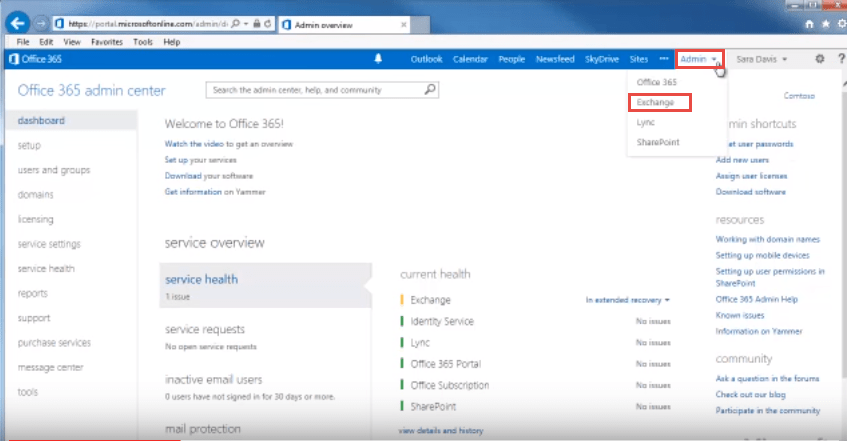Open licensing in left navigation
This screenshot has width=847, height=441.
(x=36, y=219)
